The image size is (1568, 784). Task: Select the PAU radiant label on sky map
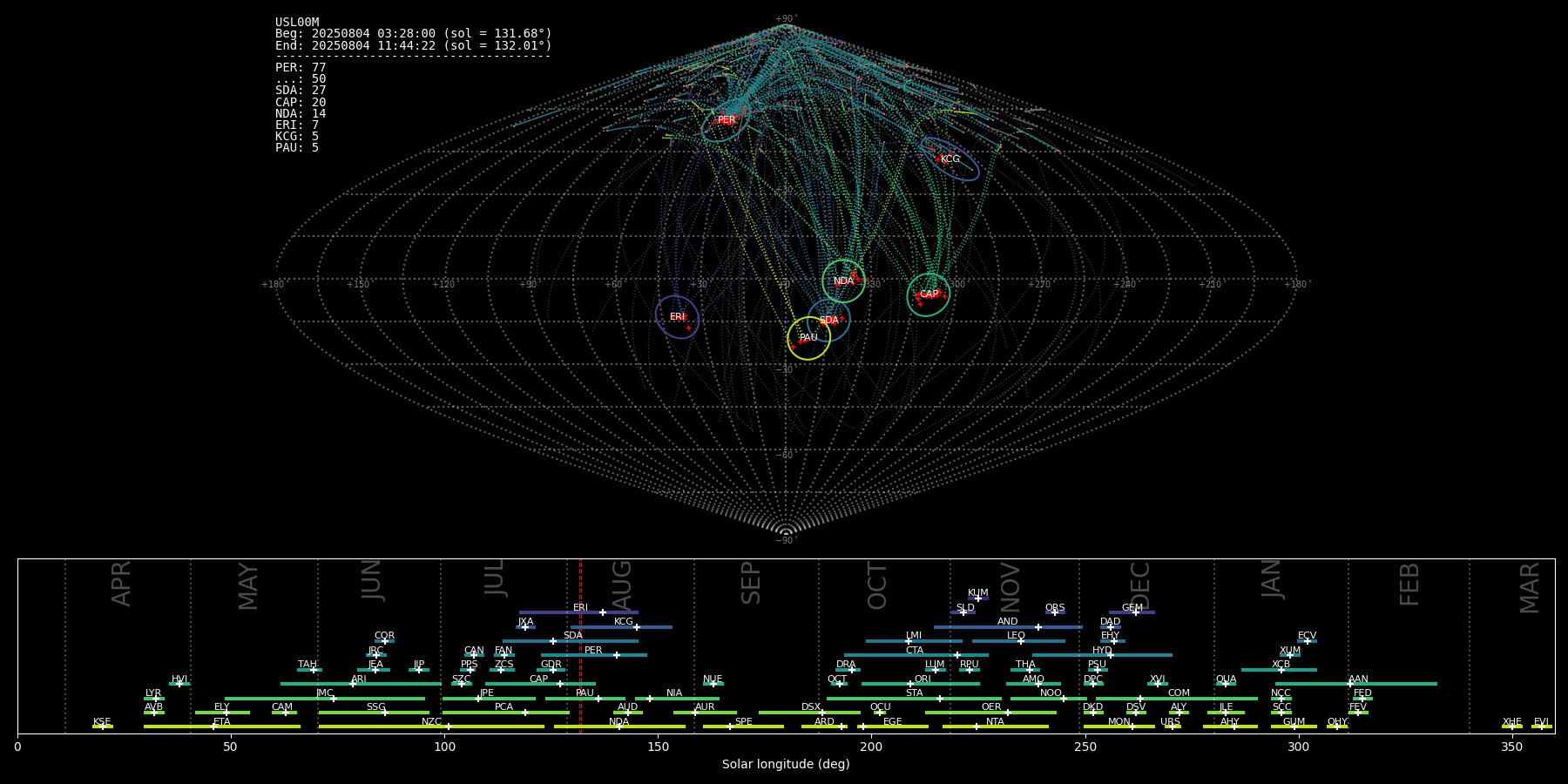click(808, 338)
